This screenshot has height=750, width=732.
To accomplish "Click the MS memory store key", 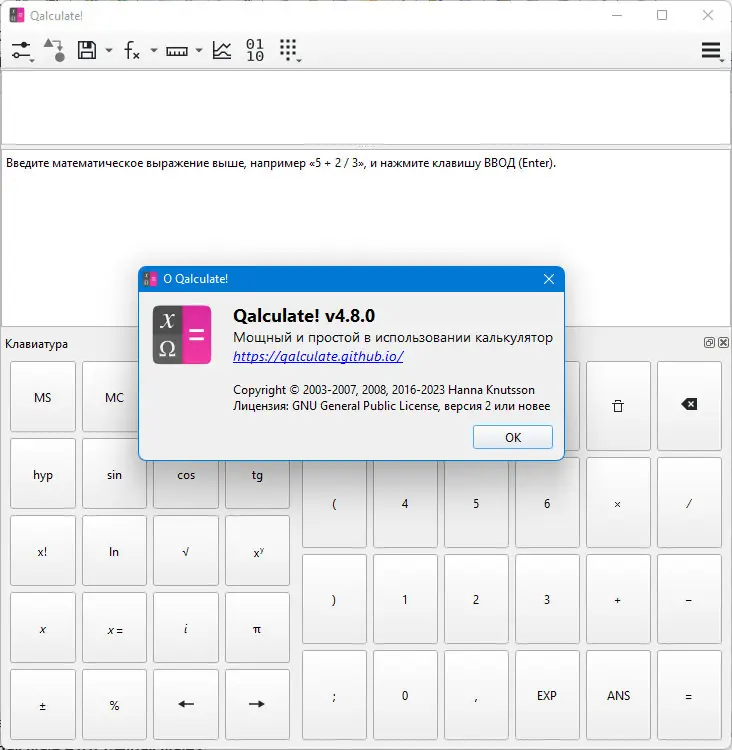I will pos(43,397).
